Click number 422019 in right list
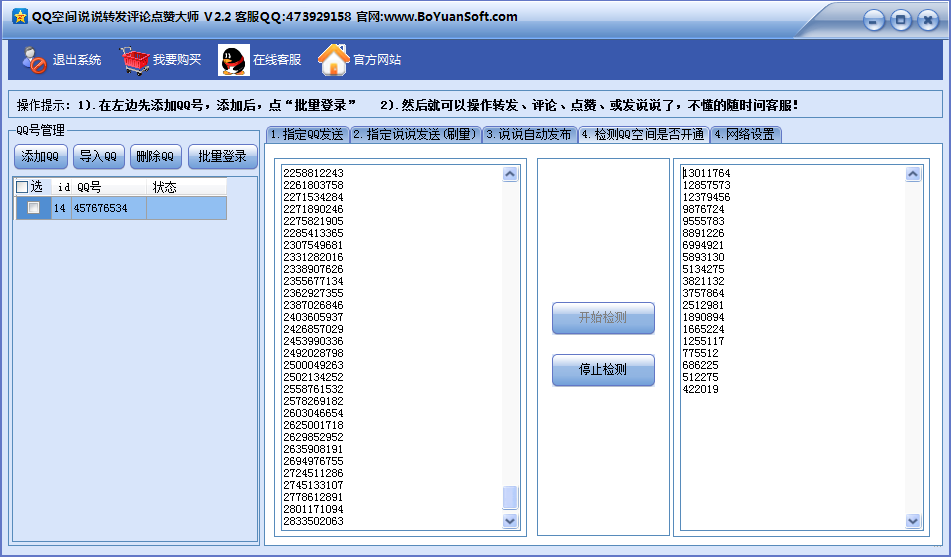 [701, 389]
